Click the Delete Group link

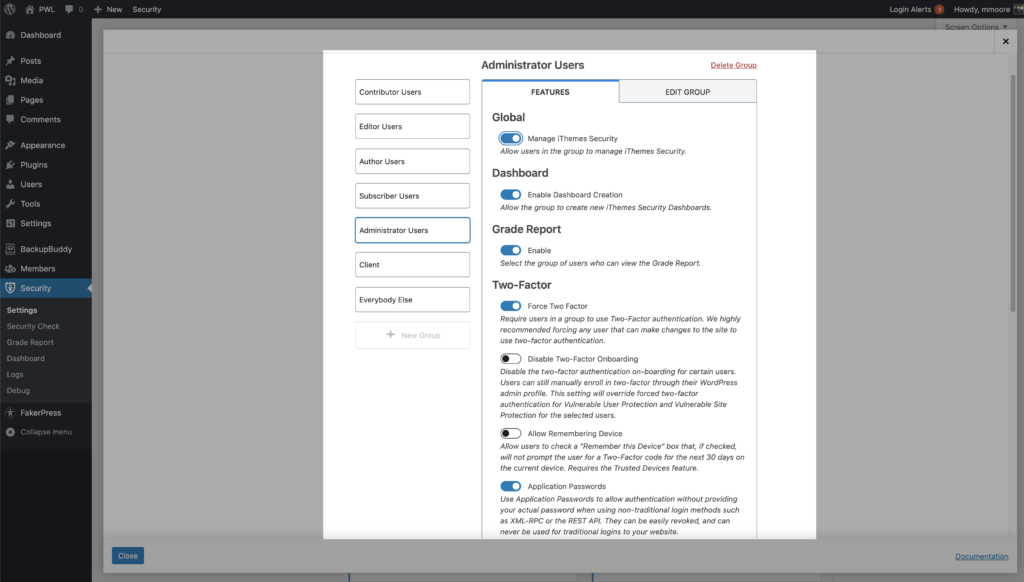coord(733,65)
